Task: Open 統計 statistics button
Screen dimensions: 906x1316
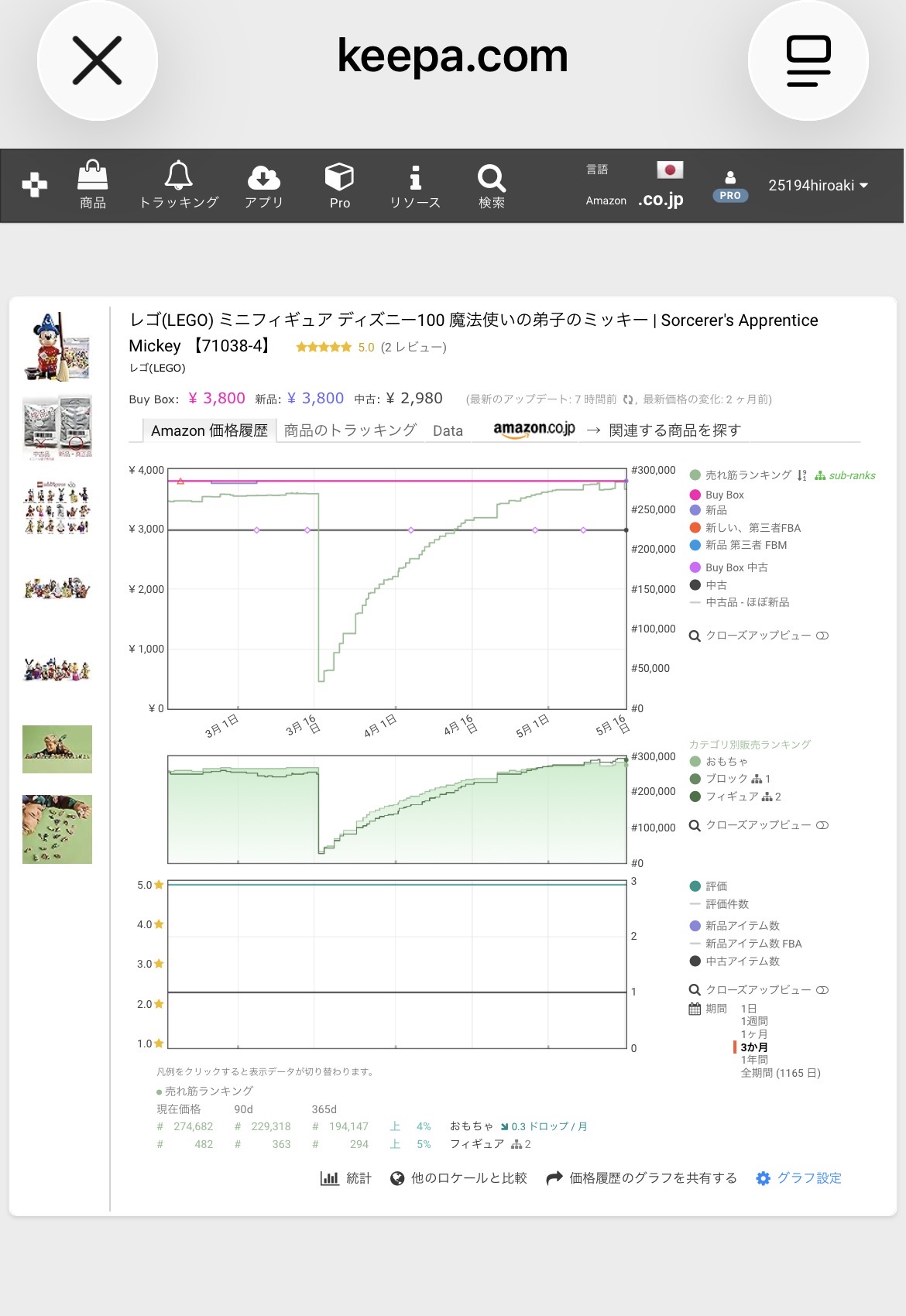Action: tap(346, 1178)
